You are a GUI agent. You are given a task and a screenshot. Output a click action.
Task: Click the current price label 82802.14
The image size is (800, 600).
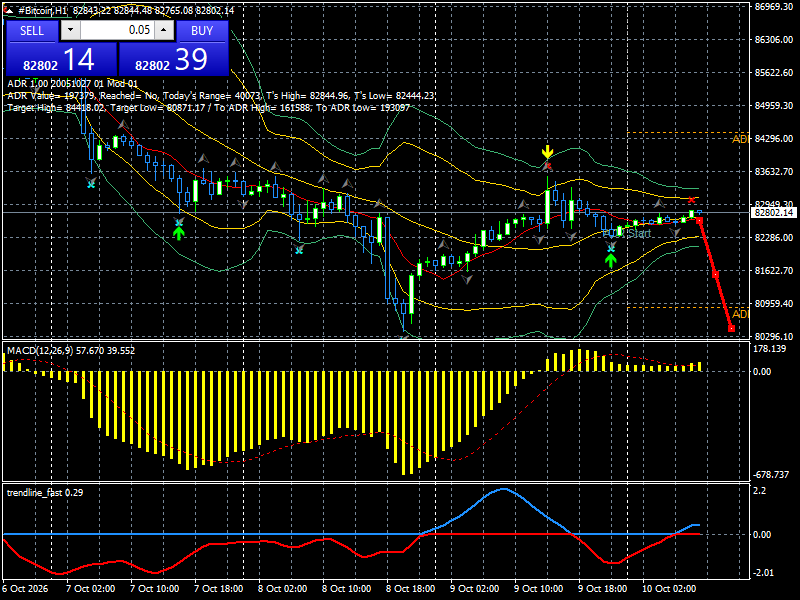[774, 213]
